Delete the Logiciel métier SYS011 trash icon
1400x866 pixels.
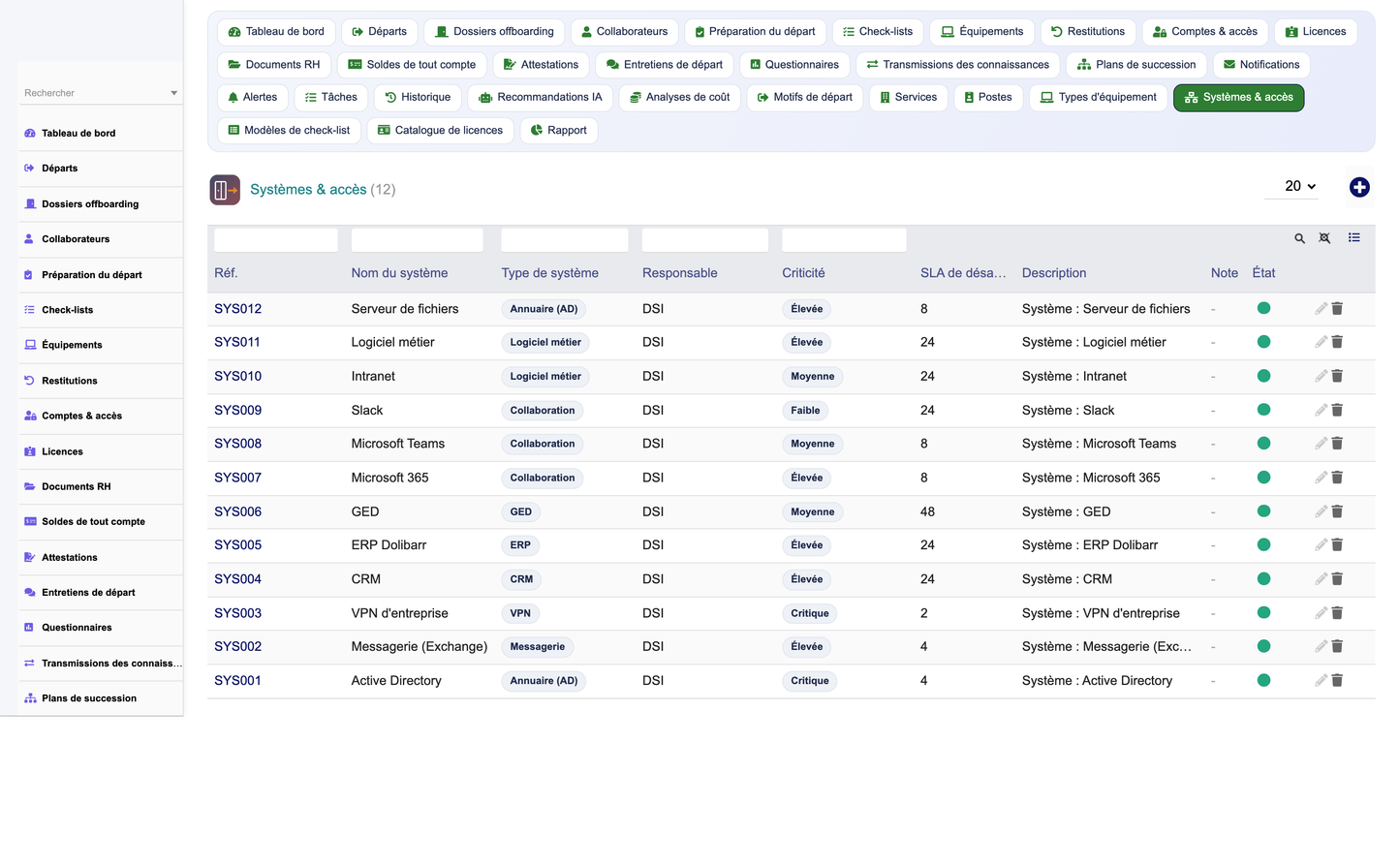coord(1337,342)
